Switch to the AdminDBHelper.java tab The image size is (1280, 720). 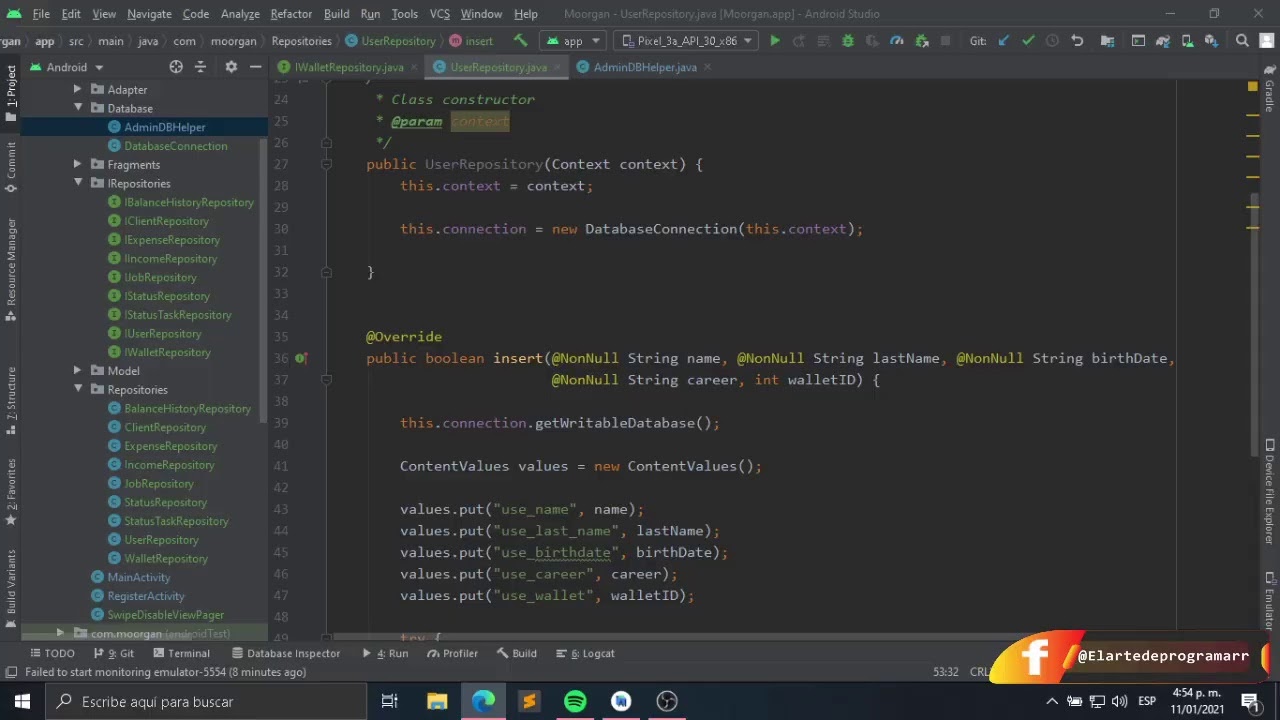(x=645, y=67)
